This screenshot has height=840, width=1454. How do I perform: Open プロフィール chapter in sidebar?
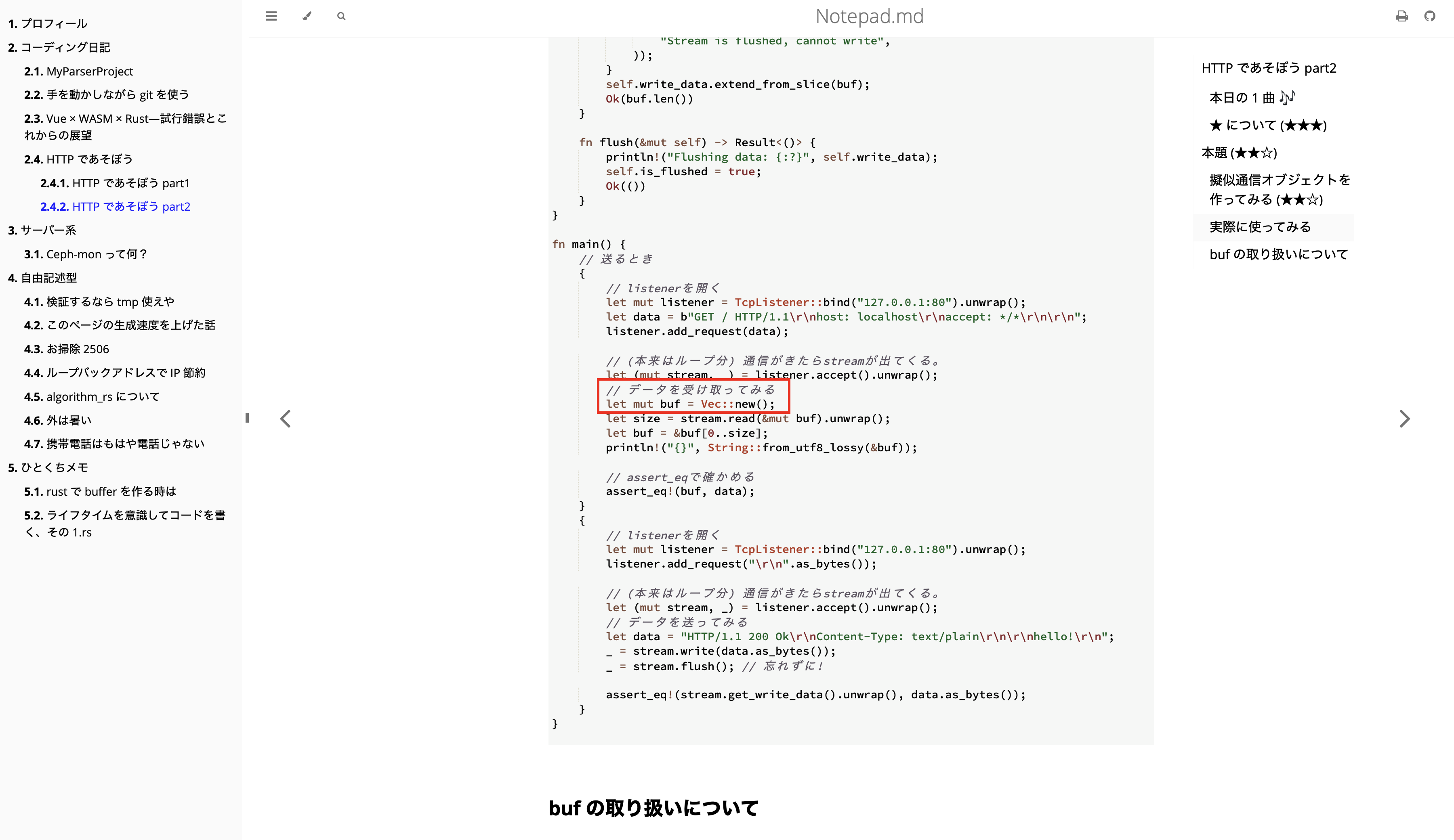point(47,24)
